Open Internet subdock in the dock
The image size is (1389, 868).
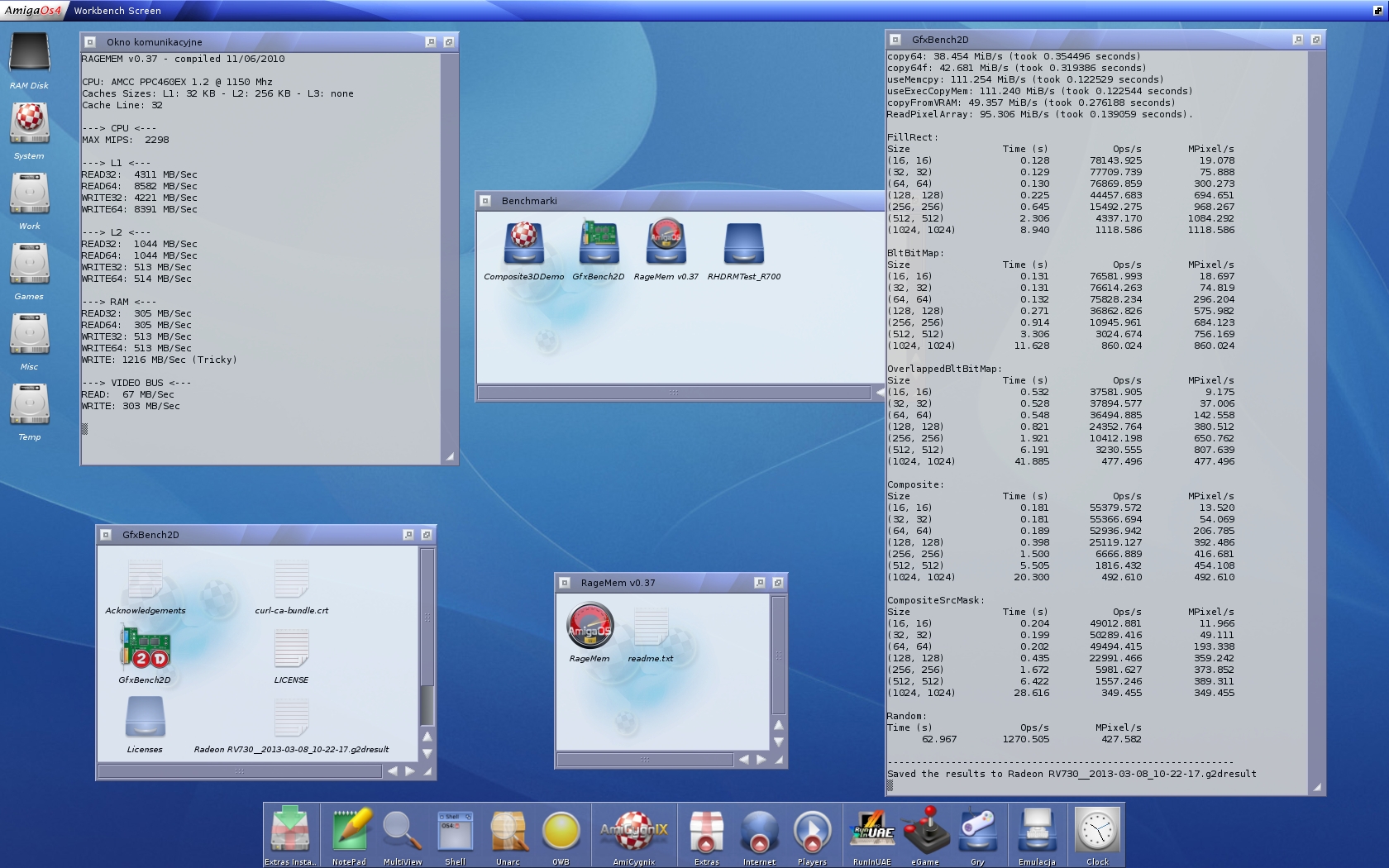click(759, 832)
